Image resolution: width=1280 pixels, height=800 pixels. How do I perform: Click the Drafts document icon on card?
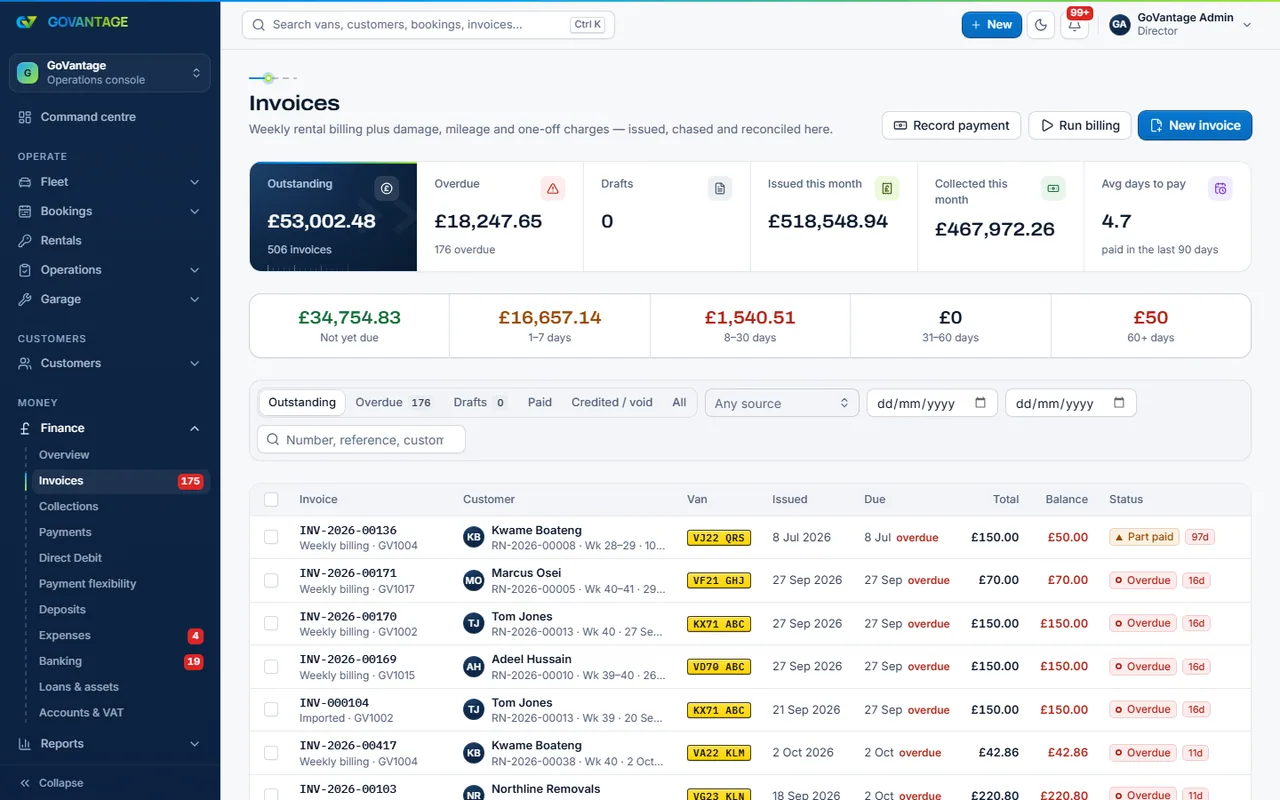[x=719, y=188]
